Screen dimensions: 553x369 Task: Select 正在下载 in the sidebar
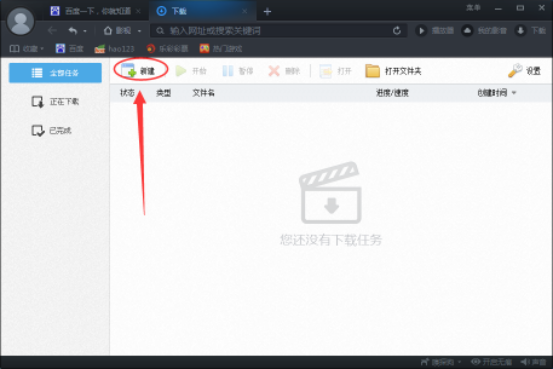pyautogui.click(x=55, y=102)
